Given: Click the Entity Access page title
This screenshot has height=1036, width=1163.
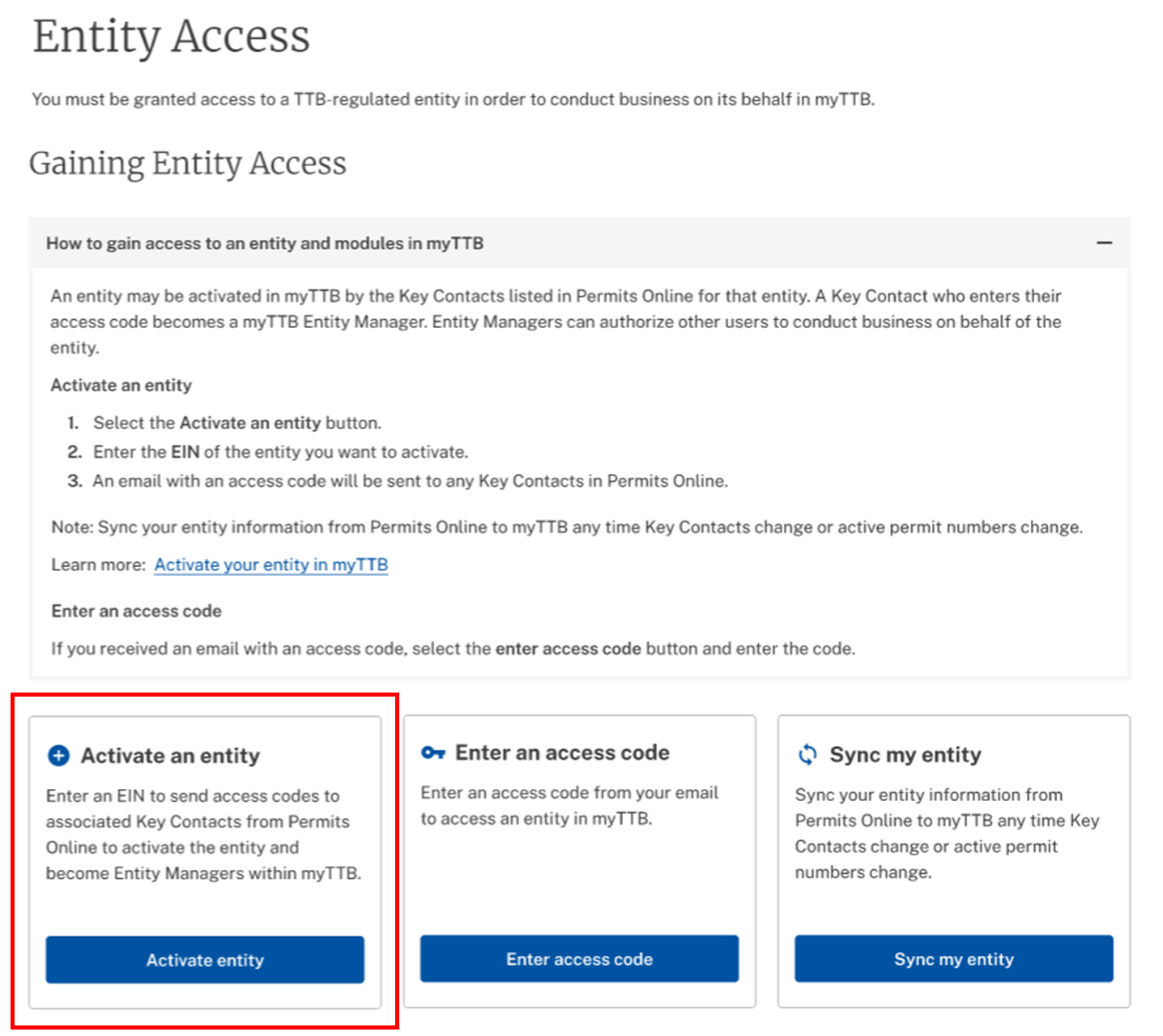Looking at the screenshot, I should (x=171, y=36).
